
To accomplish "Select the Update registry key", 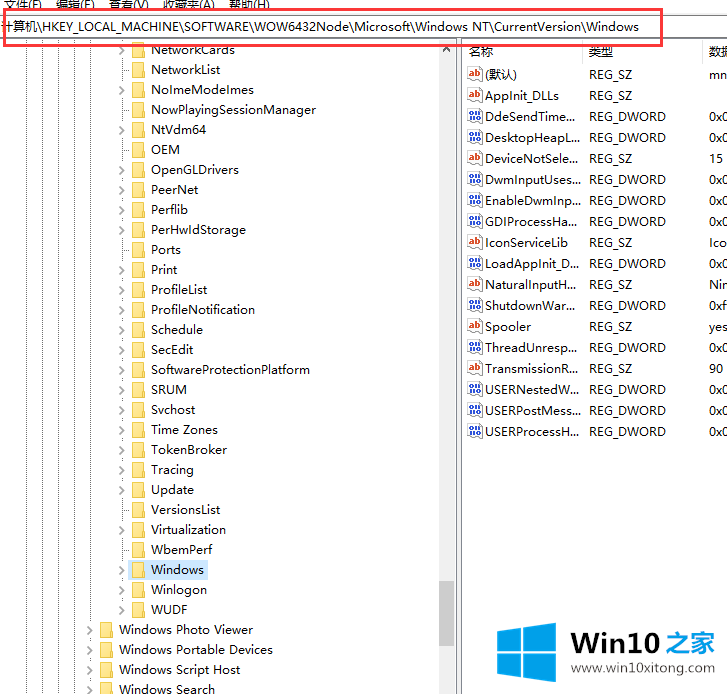I will pyautogui.click(x=172, y=490).
